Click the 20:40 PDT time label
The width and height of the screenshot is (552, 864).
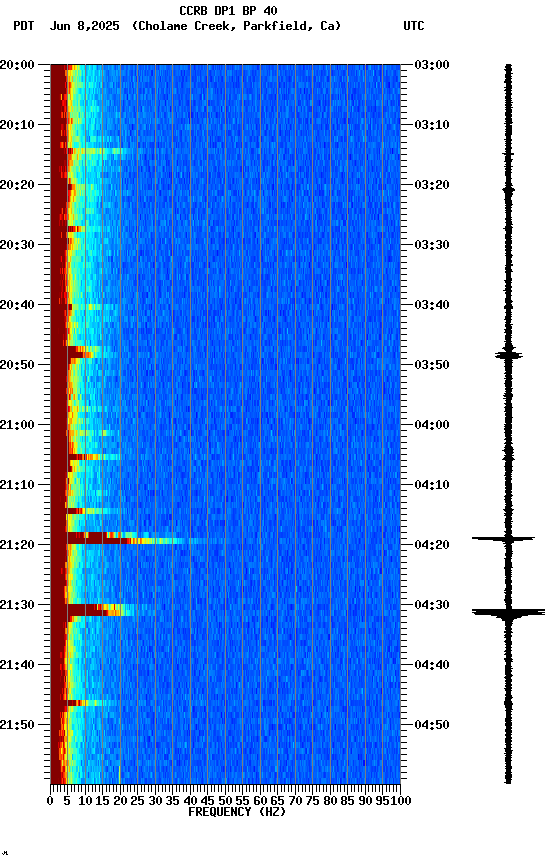17,305
